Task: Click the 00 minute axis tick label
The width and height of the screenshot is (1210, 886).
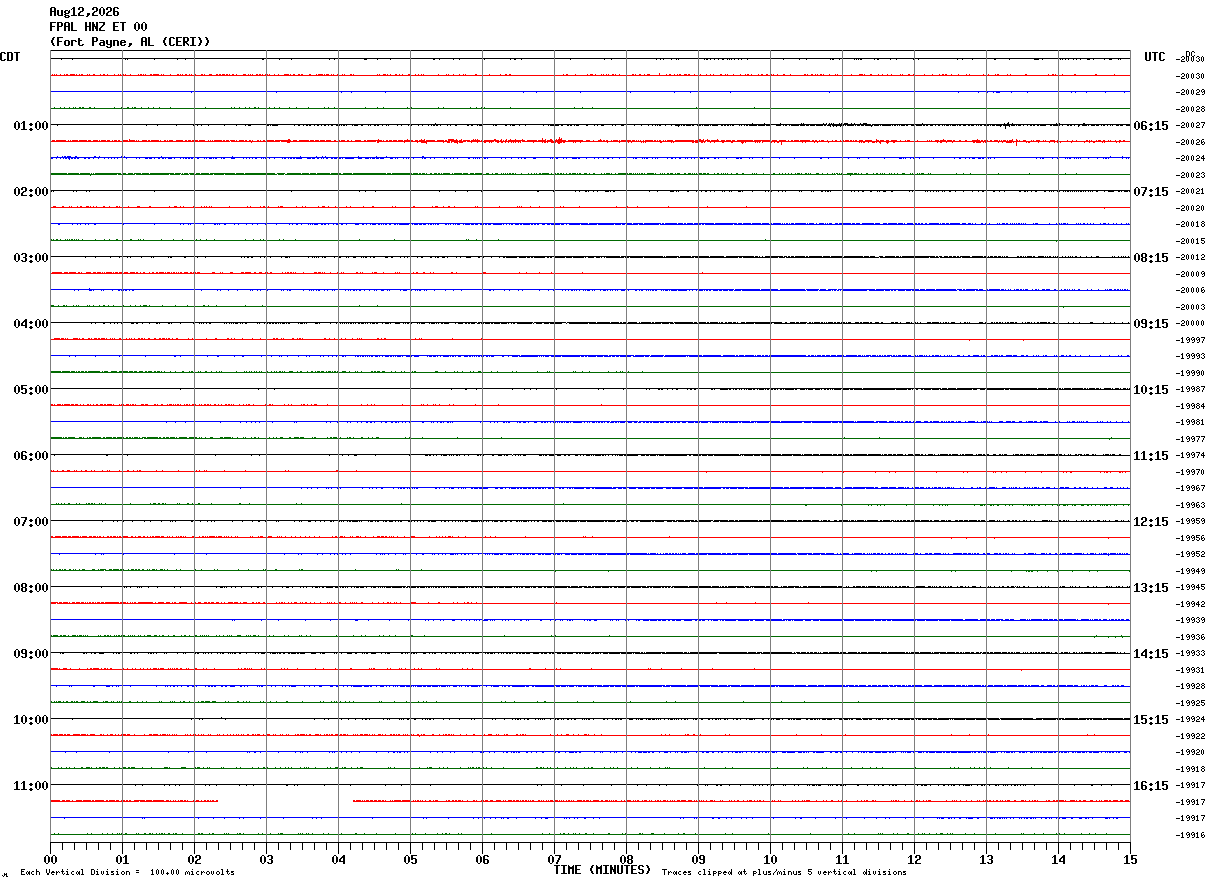Action: 50,859
